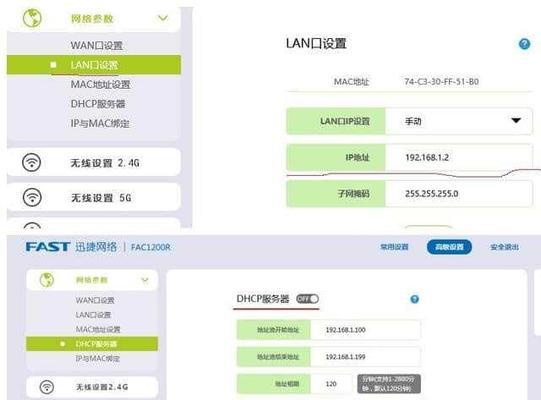
Task: Click the FAST 迅捷网络 logo
Action: 71,247
